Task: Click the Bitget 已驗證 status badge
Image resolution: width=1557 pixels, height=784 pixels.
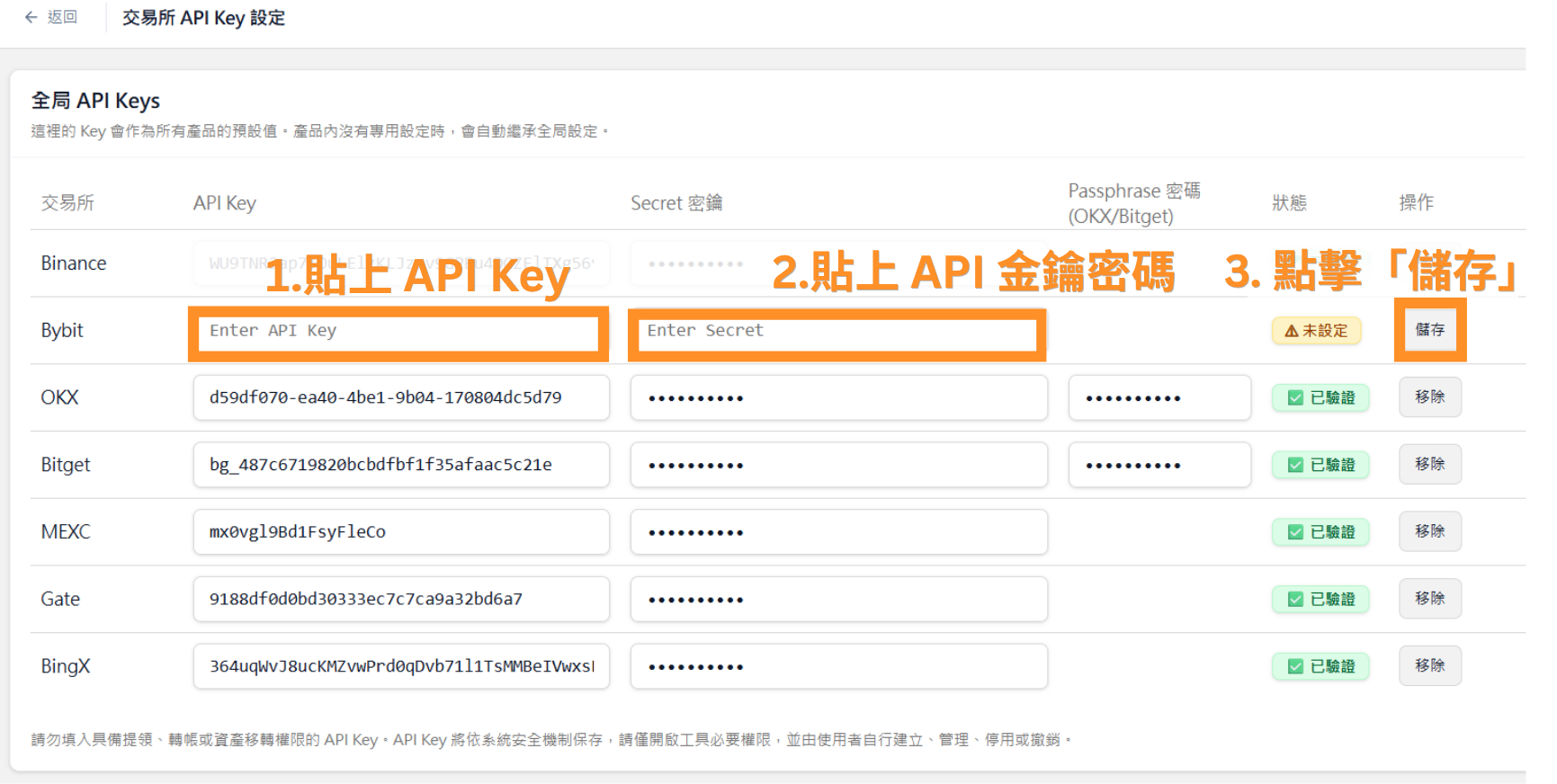Action: tap(1320, 465)
